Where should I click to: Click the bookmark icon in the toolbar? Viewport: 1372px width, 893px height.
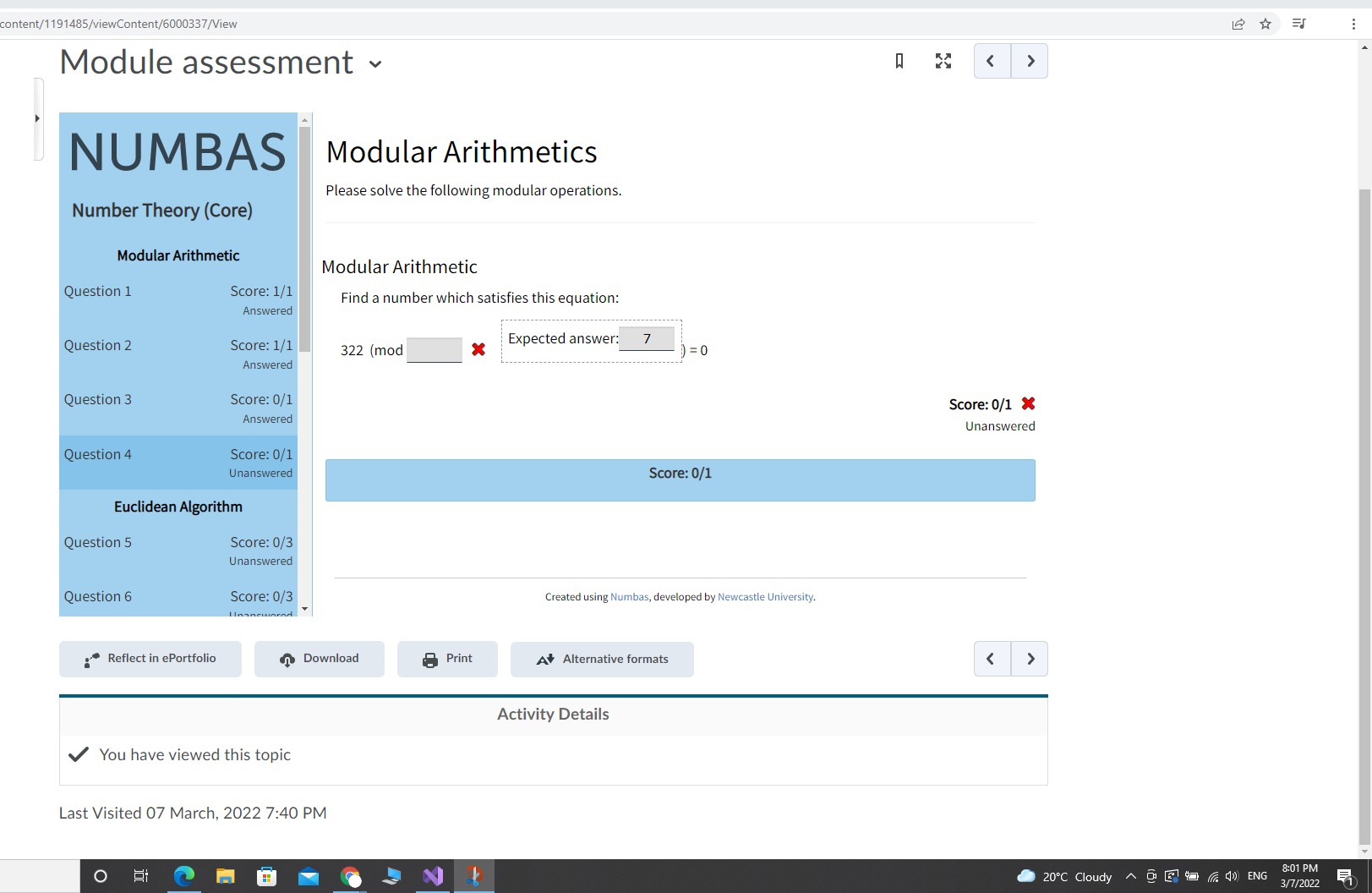point(899,61)
